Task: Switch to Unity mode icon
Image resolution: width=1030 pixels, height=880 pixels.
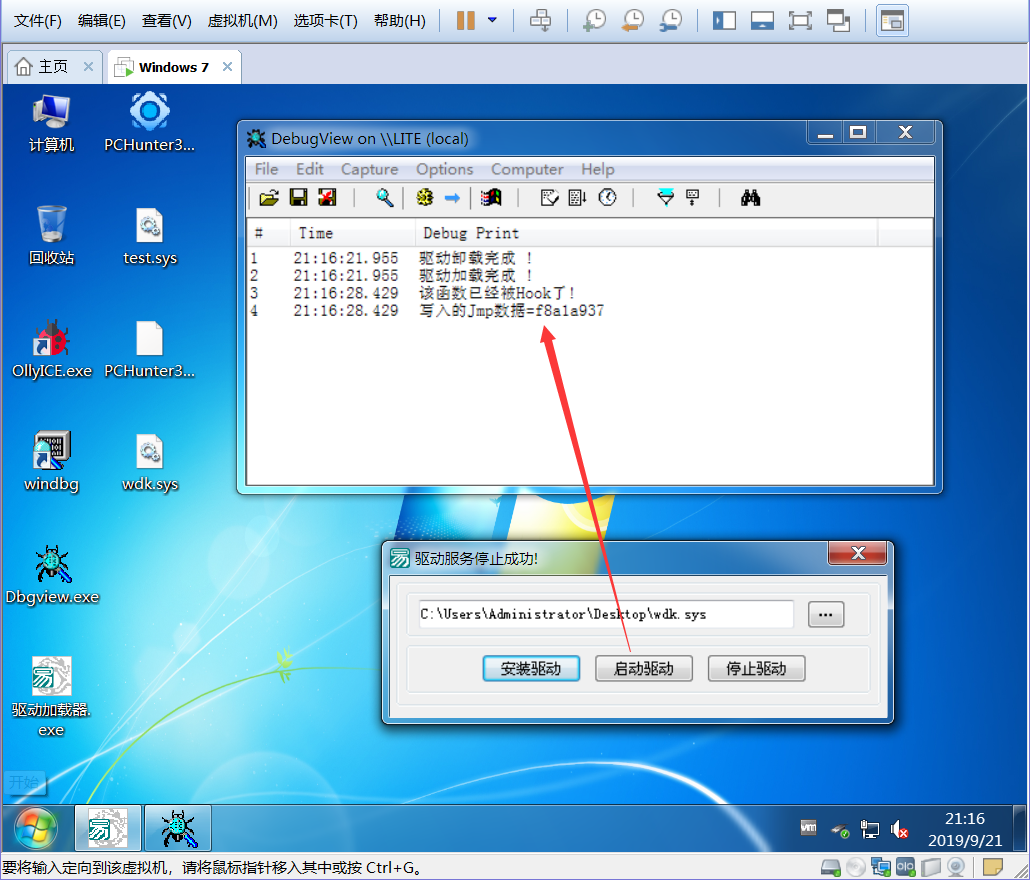Action: [838, 20]
